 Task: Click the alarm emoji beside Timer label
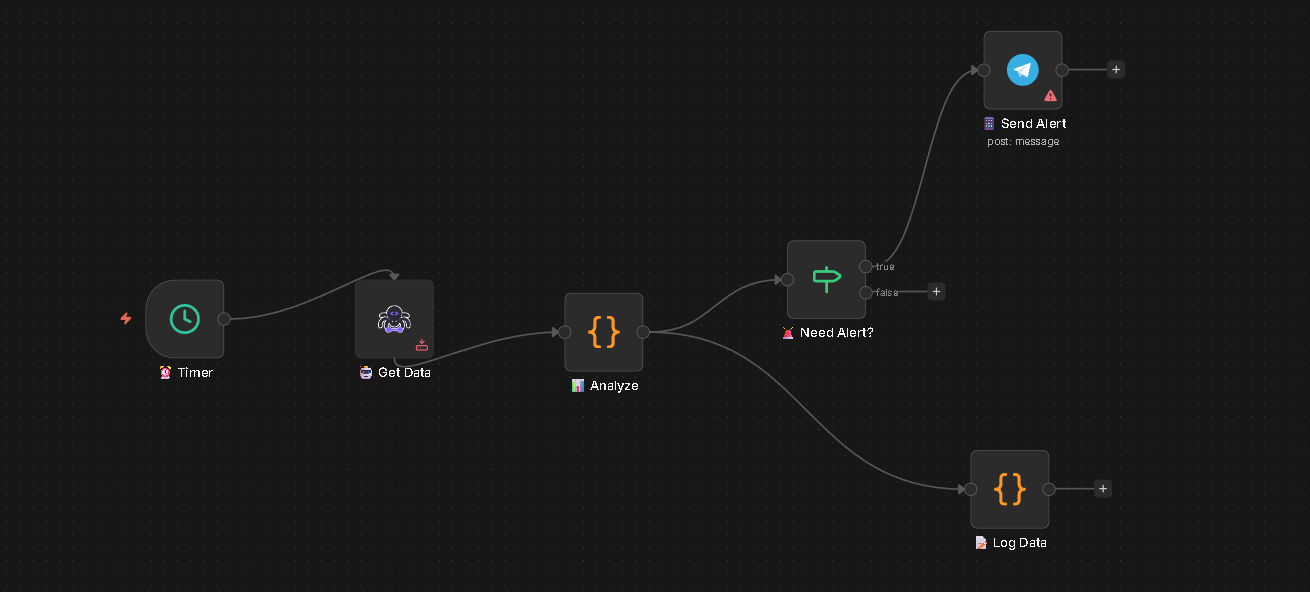pos(164,372)
